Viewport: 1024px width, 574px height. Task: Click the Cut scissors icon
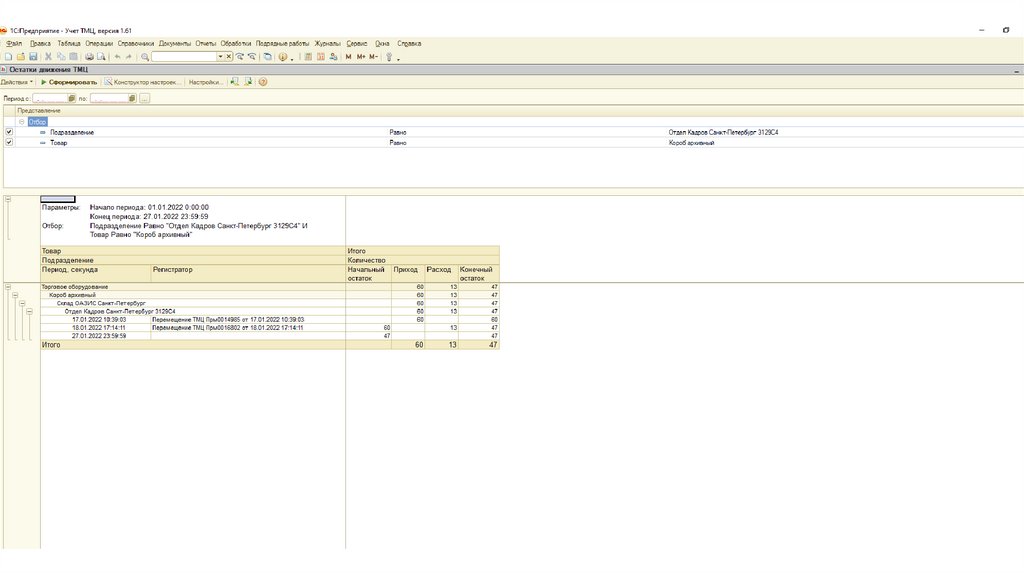pos(47,57)
